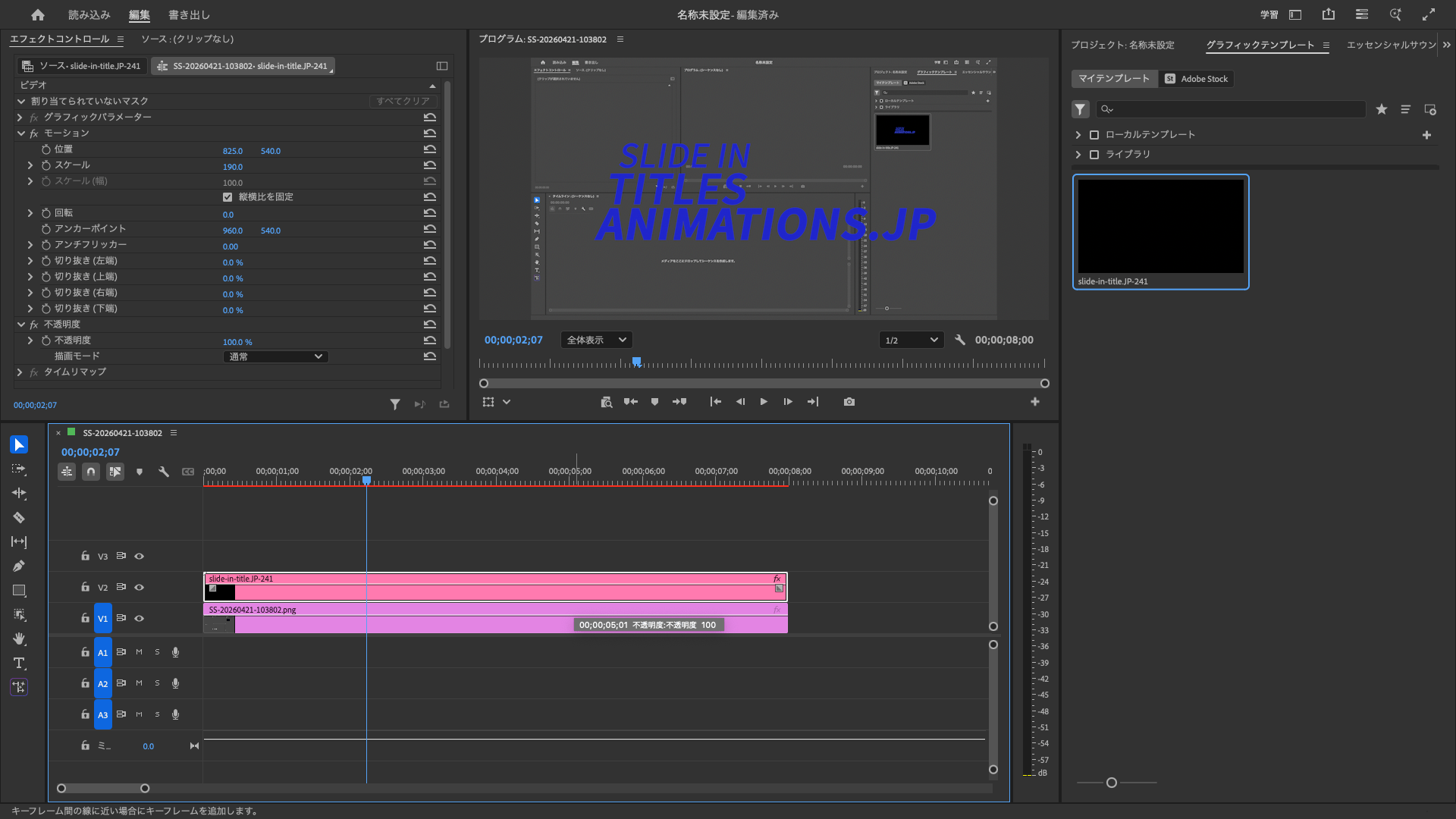
Task: Click the Ripple Edit tool
Action: click(19, 494)
